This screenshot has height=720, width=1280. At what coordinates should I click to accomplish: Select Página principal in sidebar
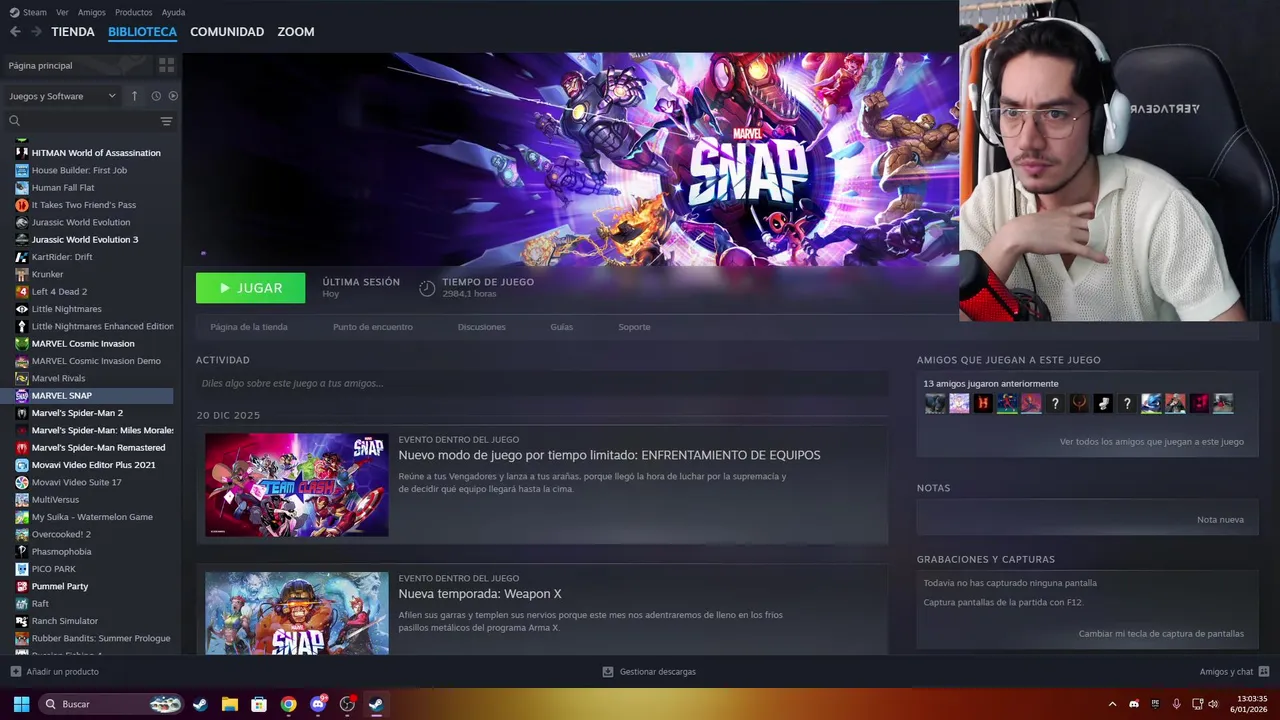(x=40, y=65)
